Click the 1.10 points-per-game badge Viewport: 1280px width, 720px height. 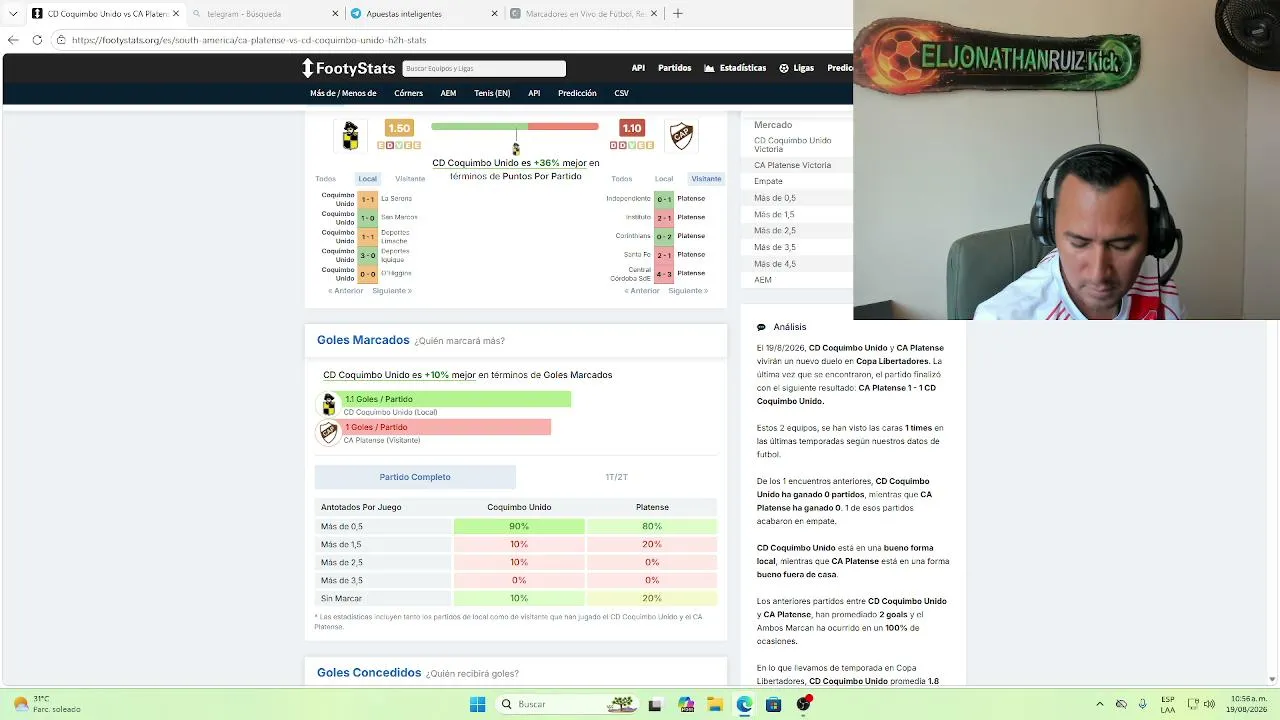coord(632,128)
